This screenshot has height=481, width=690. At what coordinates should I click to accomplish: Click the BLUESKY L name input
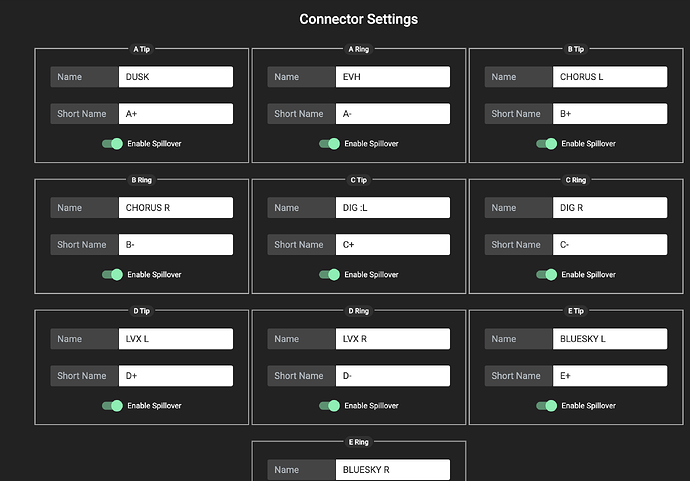click(609, 339)
